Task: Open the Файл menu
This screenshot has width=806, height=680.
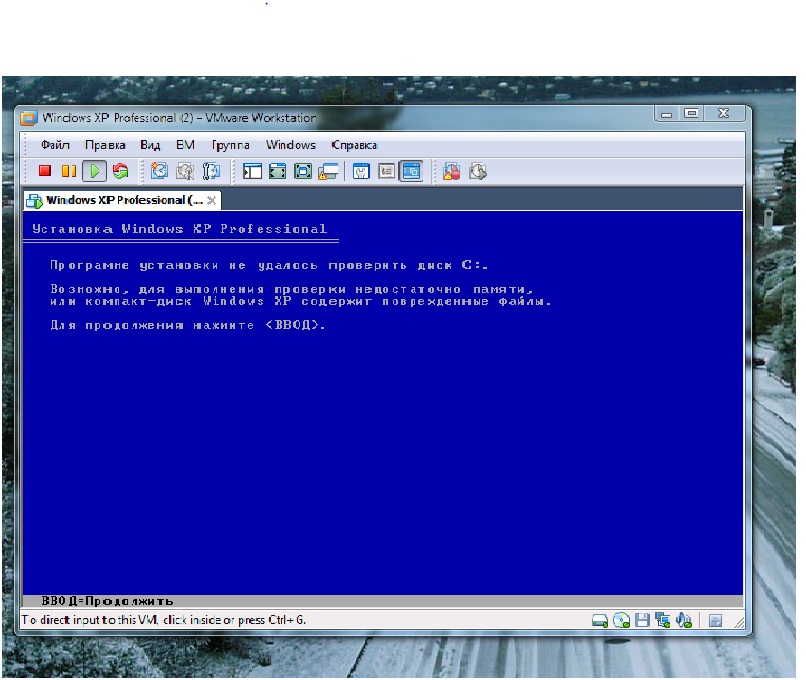Action: 55,145
